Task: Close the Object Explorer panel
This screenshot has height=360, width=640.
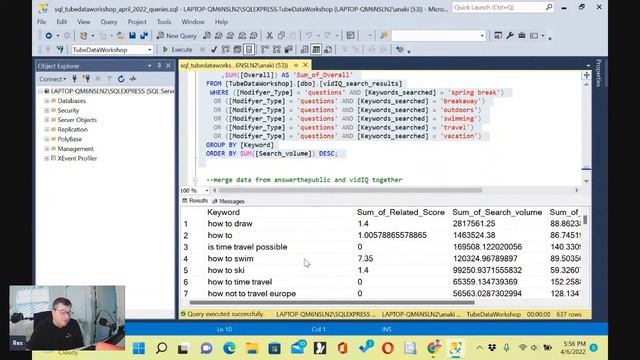Action: coord(168,65)
